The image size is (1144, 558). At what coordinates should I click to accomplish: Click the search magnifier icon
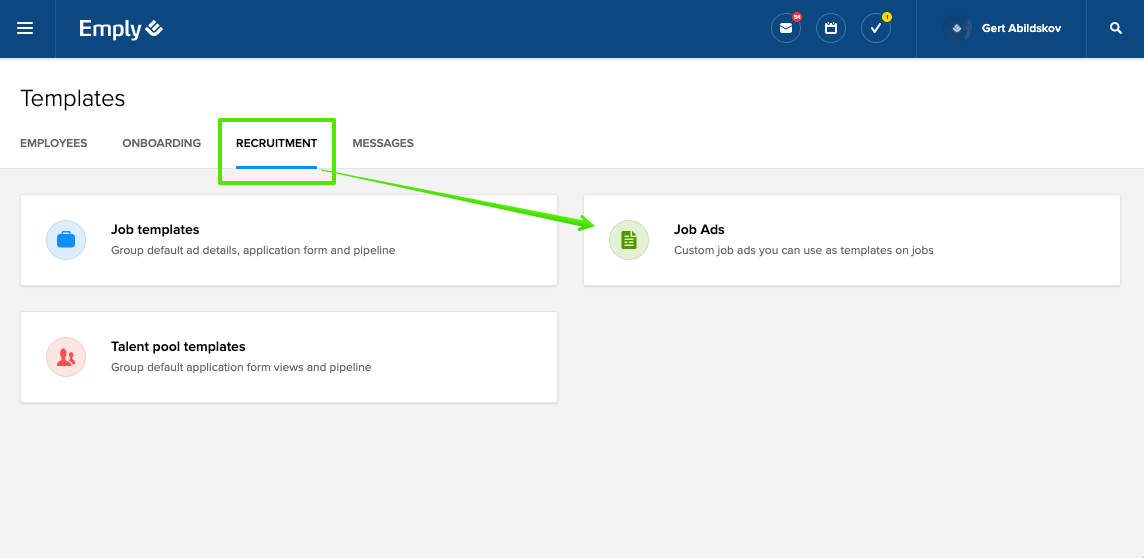(x=1116, y=29)
